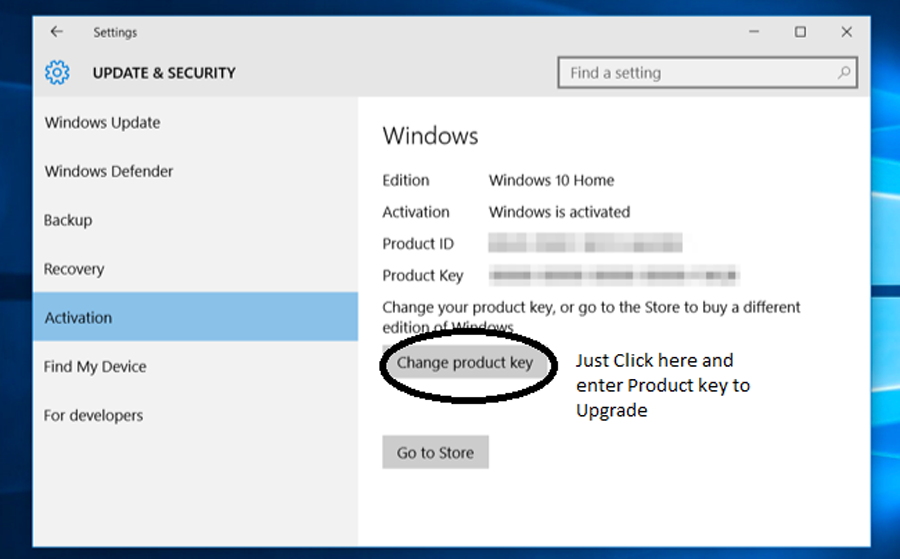This screenshot has height=559, width=900.
Task: Click the Product Key label
Action: (x=422, y=275)
